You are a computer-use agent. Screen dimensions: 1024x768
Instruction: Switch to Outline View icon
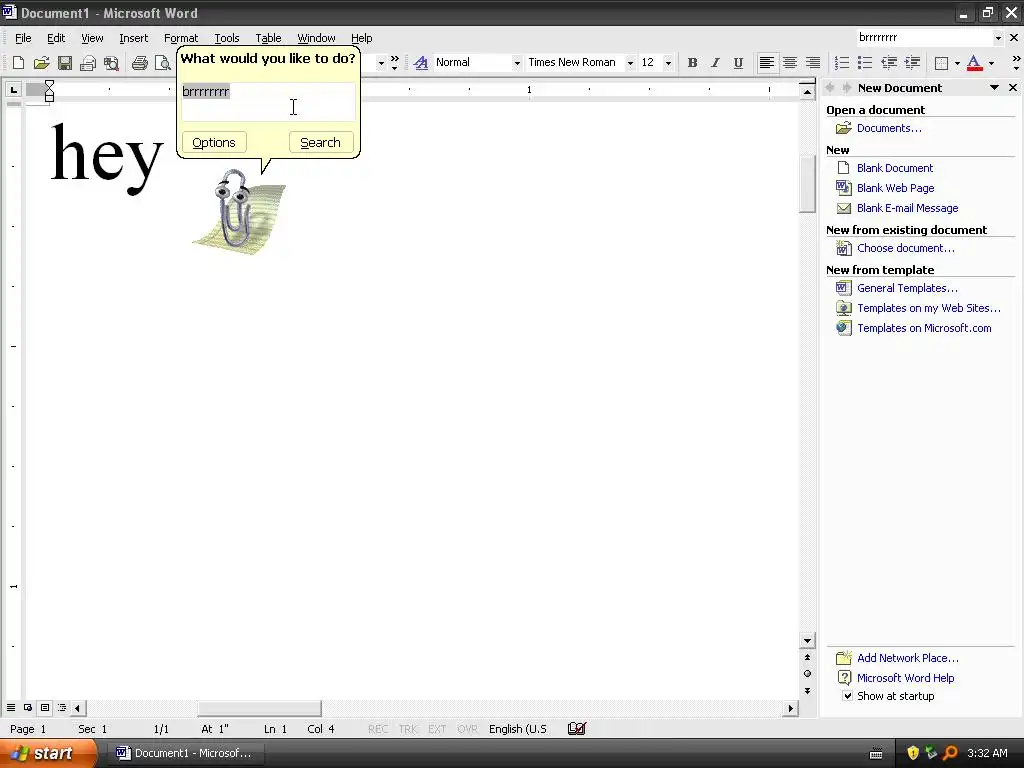(62, 708)
